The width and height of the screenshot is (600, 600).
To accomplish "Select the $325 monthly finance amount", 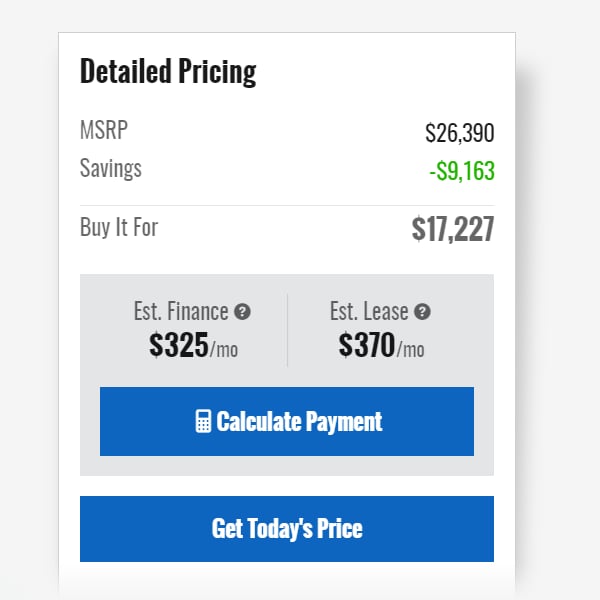I will 179,345.
